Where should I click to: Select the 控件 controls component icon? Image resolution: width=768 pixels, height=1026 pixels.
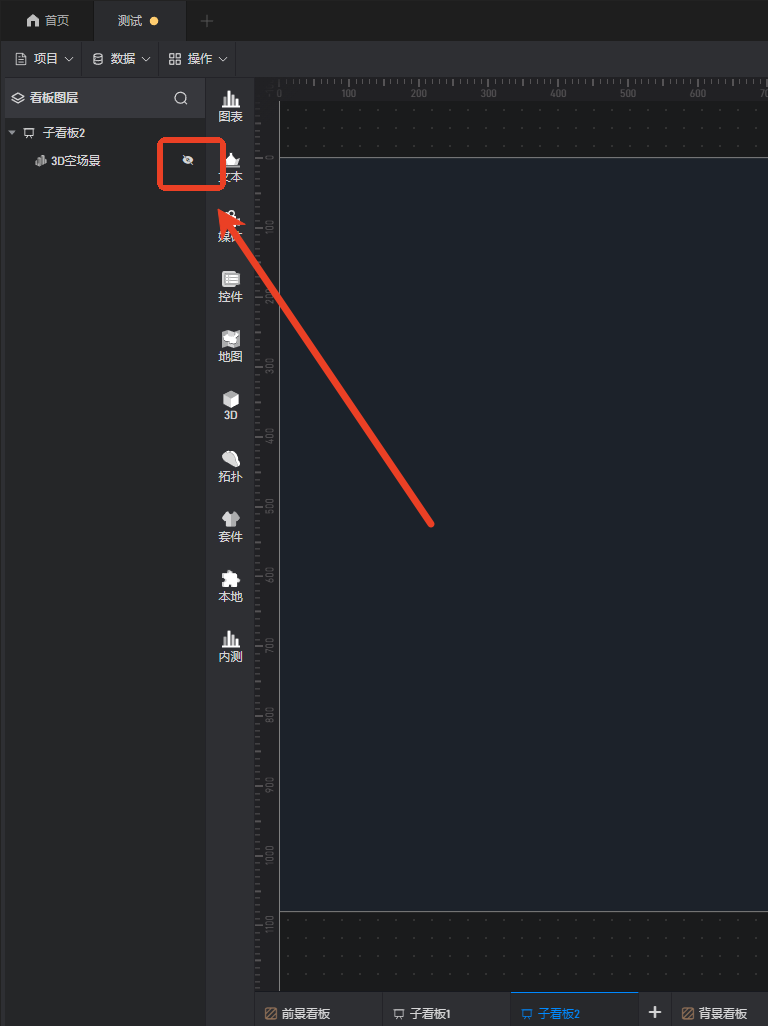point(230,287)
